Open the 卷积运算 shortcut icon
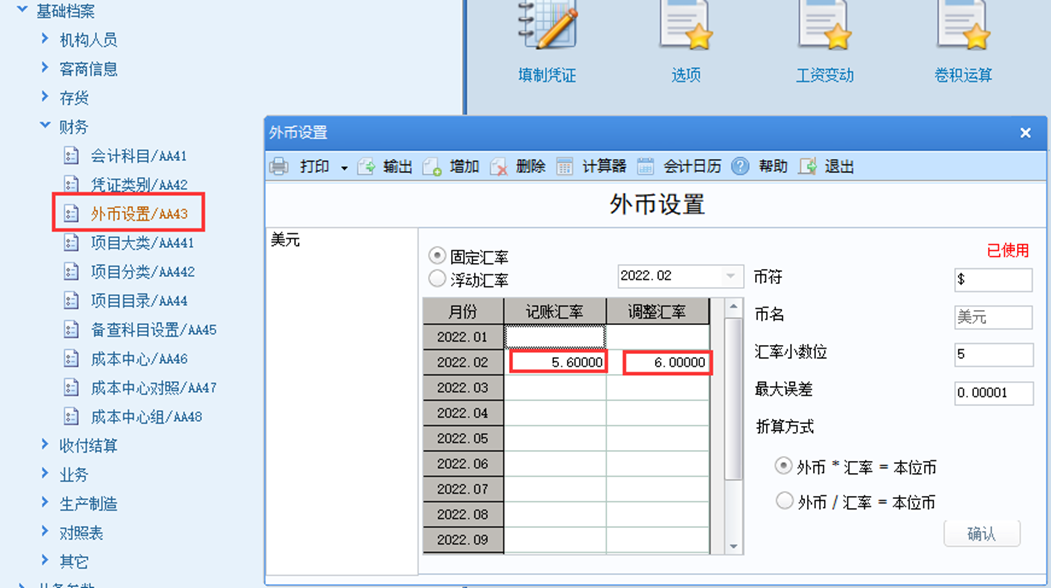The height and width of the screenshot is (588, 1051). tap(963, 27)
